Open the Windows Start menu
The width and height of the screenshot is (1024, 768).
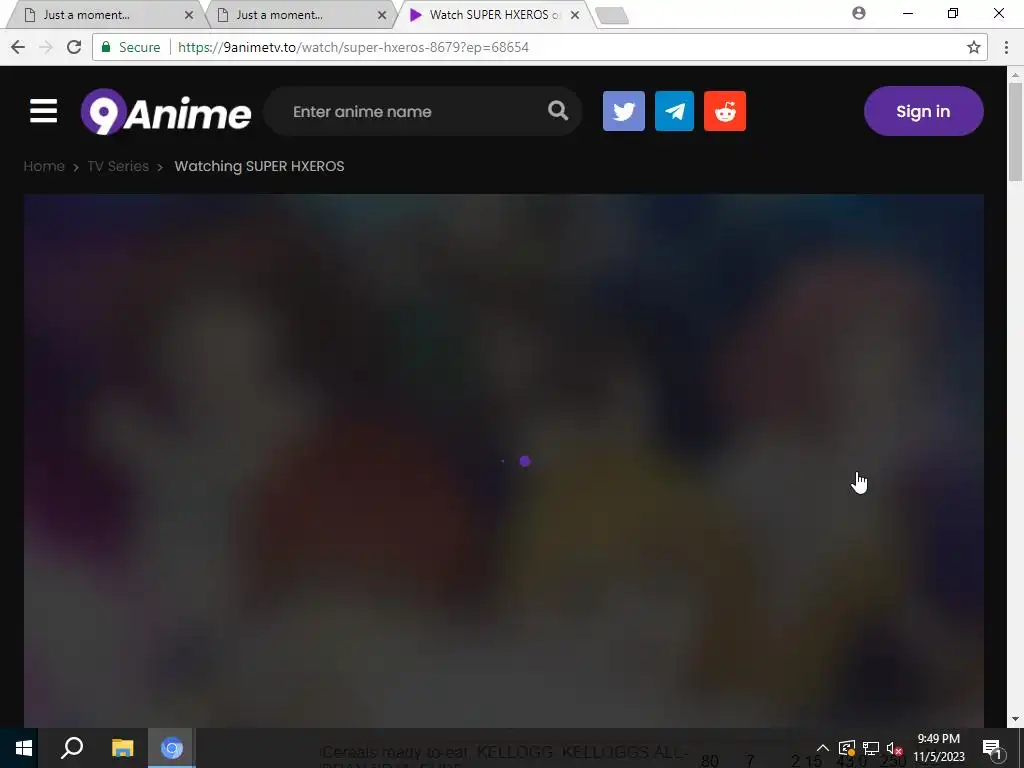pyautogui.click(x=24, y=748)
